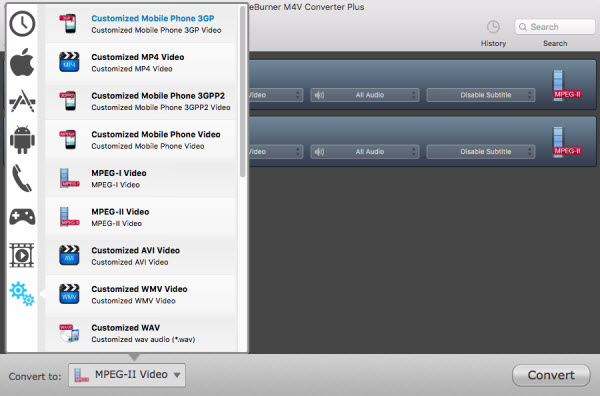Select the Apple devices category

22,62
